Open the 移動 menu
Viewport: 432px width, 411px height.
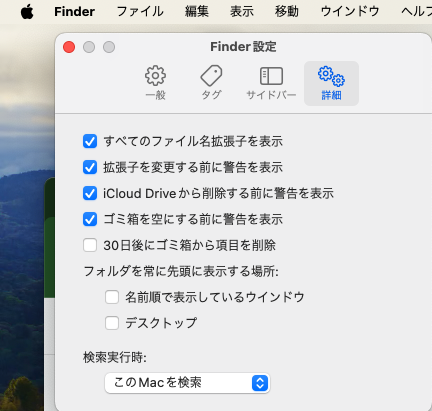point(287,12)
